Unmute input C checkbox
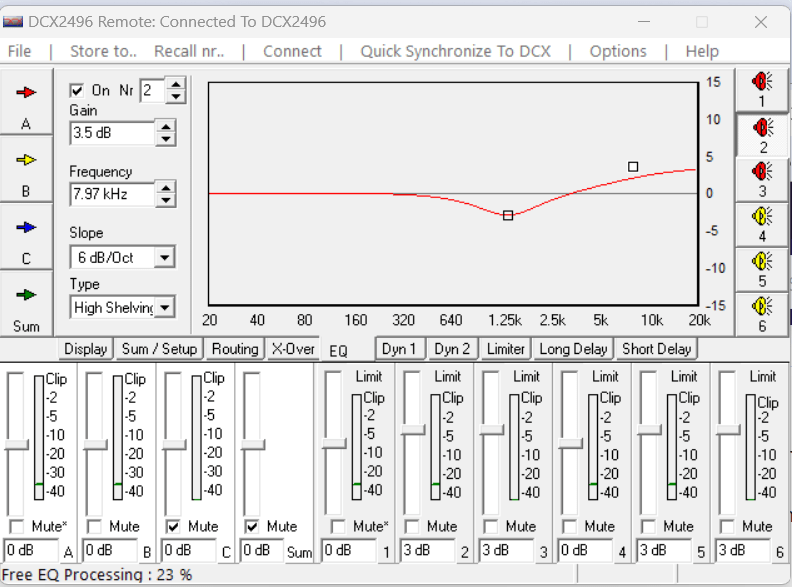This screenshot has width=792, height=587. [x=173, y=527]
